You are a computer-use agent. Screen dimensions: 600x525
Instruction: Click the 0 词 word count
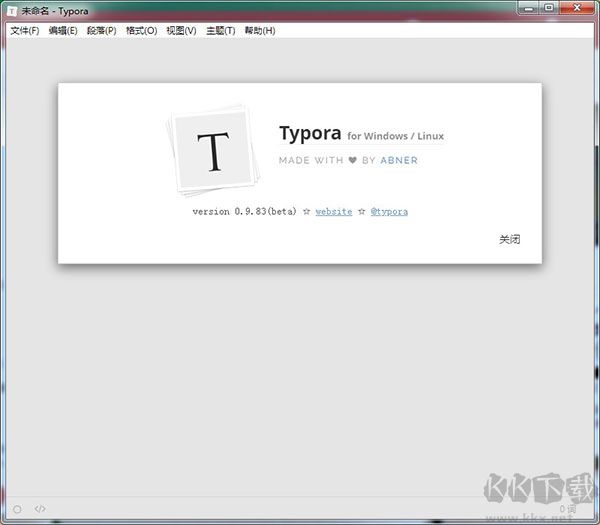(x=567, y=509)
